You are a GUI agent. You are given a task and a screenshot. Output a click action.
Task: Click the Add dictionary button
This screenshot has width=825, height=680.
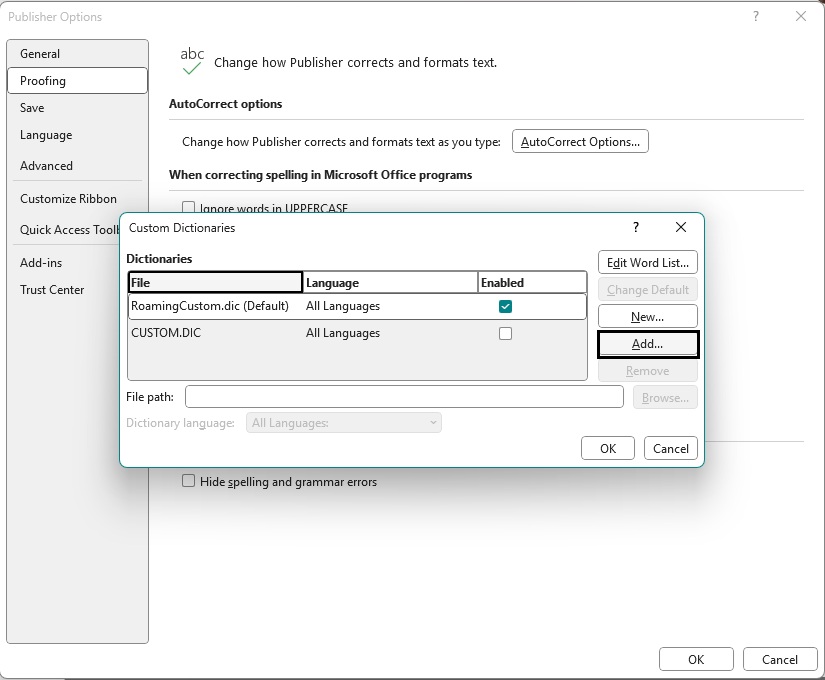point(647,344)
